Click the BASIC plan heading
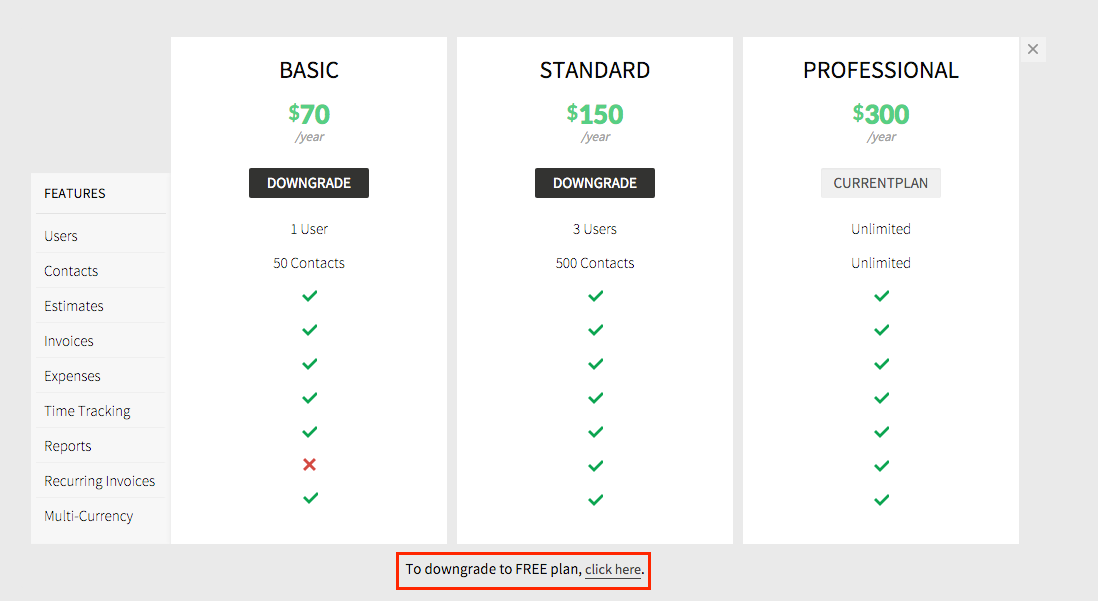The width and height of the screenshot is (1098, 601). 309,70
